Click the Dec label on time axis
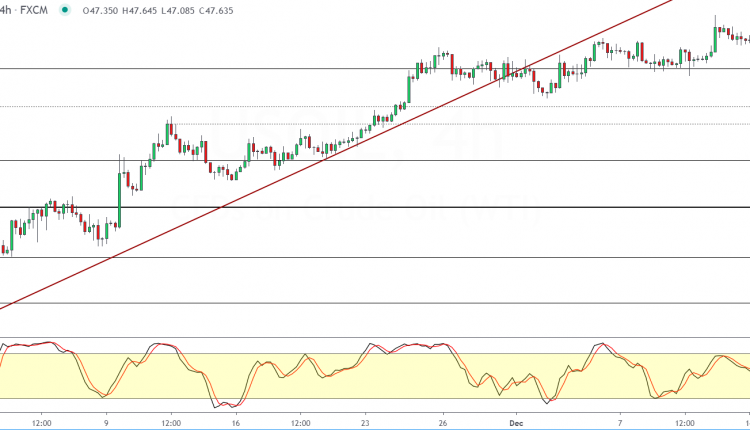The height and width of the screenshot is (430, 750). point(516,423)
